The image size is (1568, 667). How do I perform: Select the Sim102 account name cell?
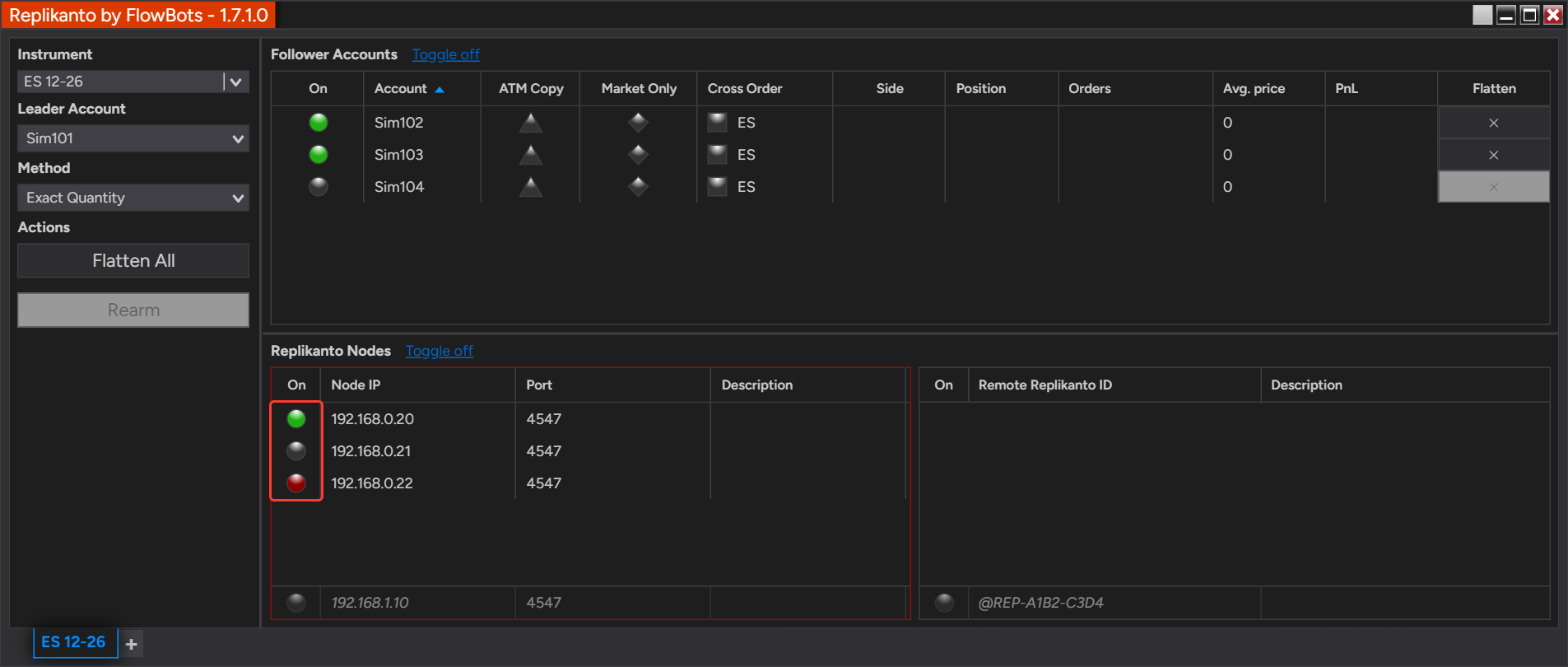tap(422, 123)
